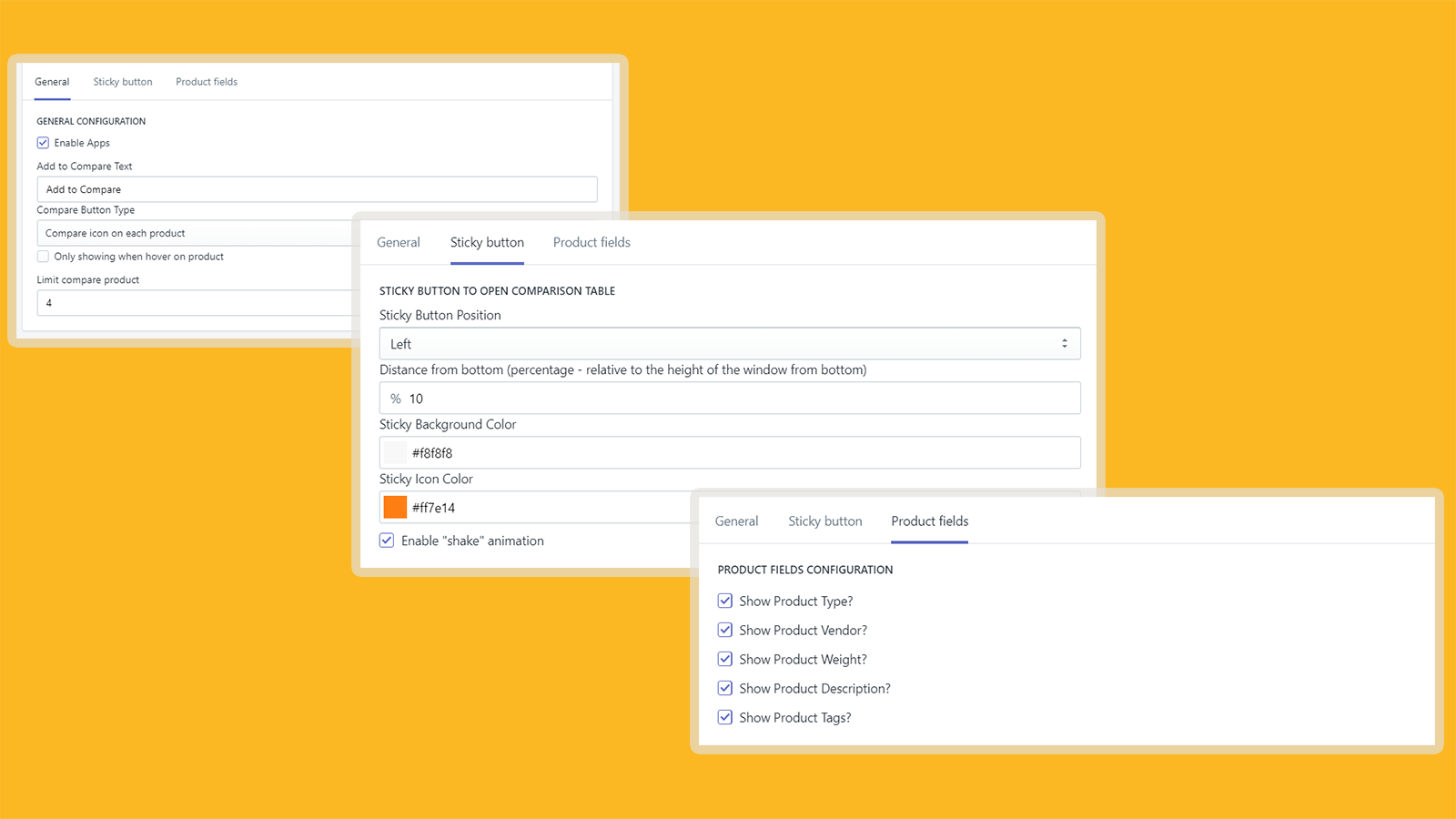
Task: Click the up-down arrows on Left selector
Action: pos(1064,344)
